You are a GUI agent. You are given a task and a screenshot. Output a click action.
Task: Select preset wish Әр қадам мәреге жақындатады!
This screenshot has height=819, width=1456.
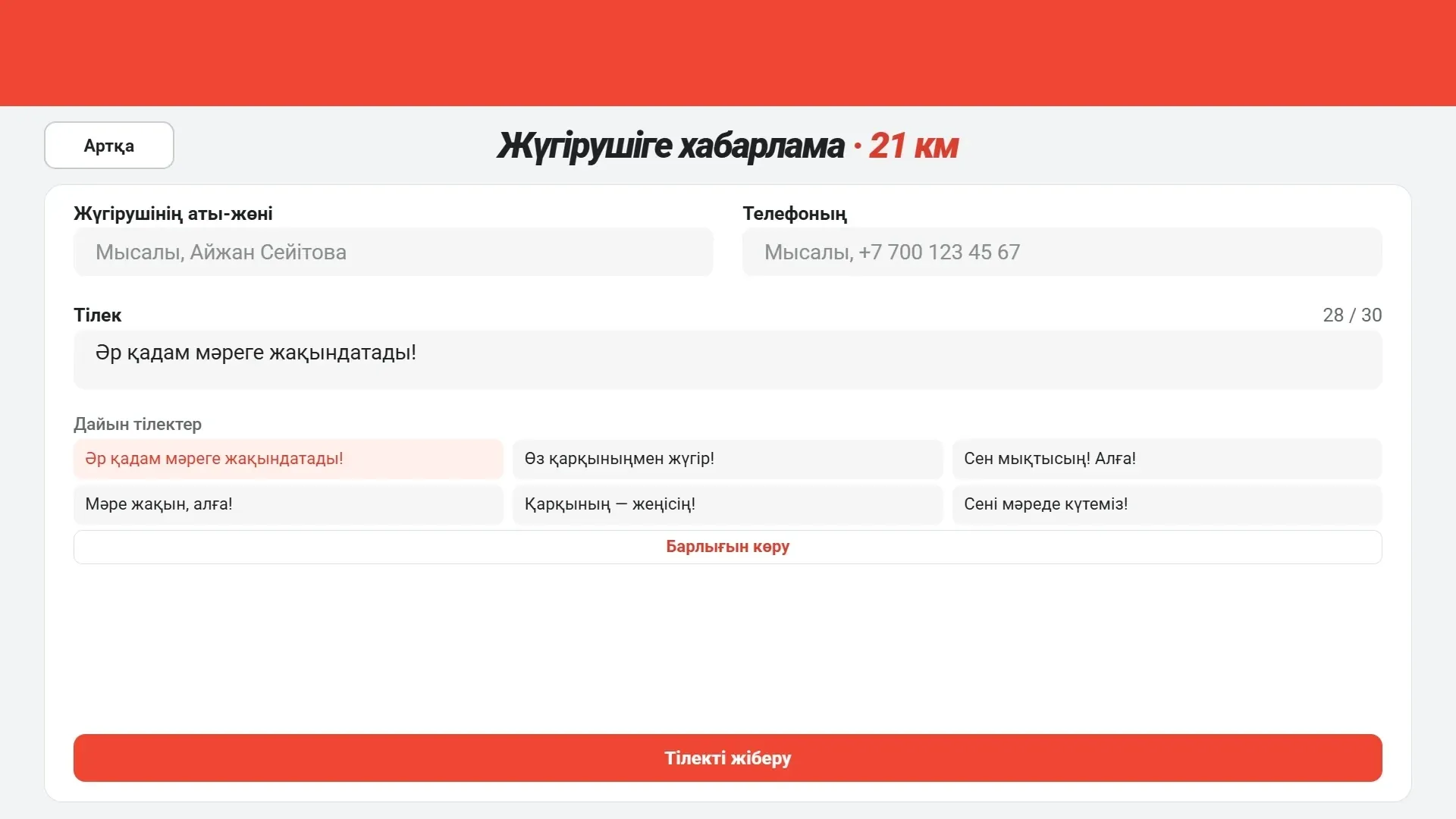288,459
